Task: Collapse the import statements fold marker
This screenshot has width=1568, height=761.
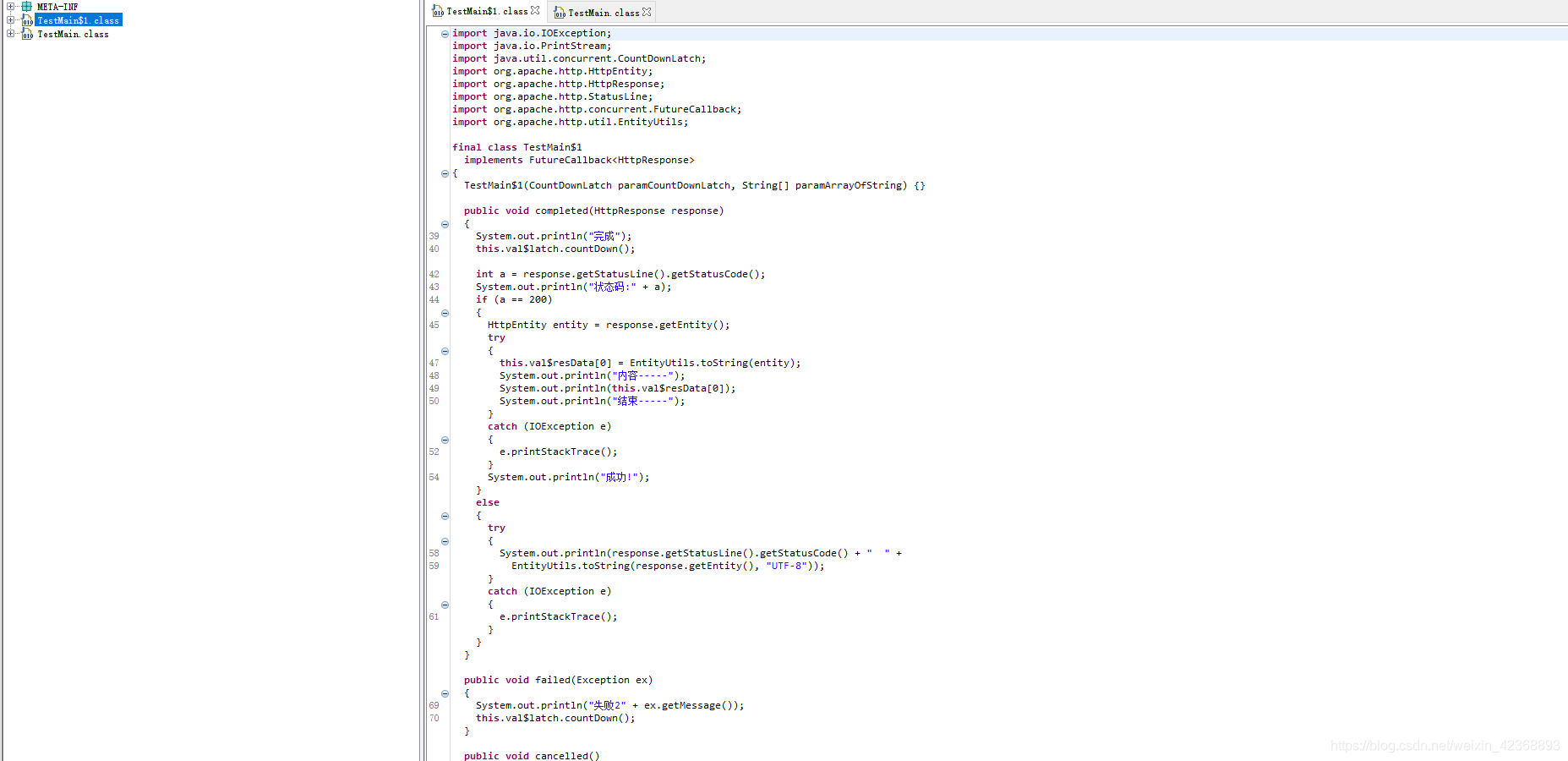Action: coord(445,34)
